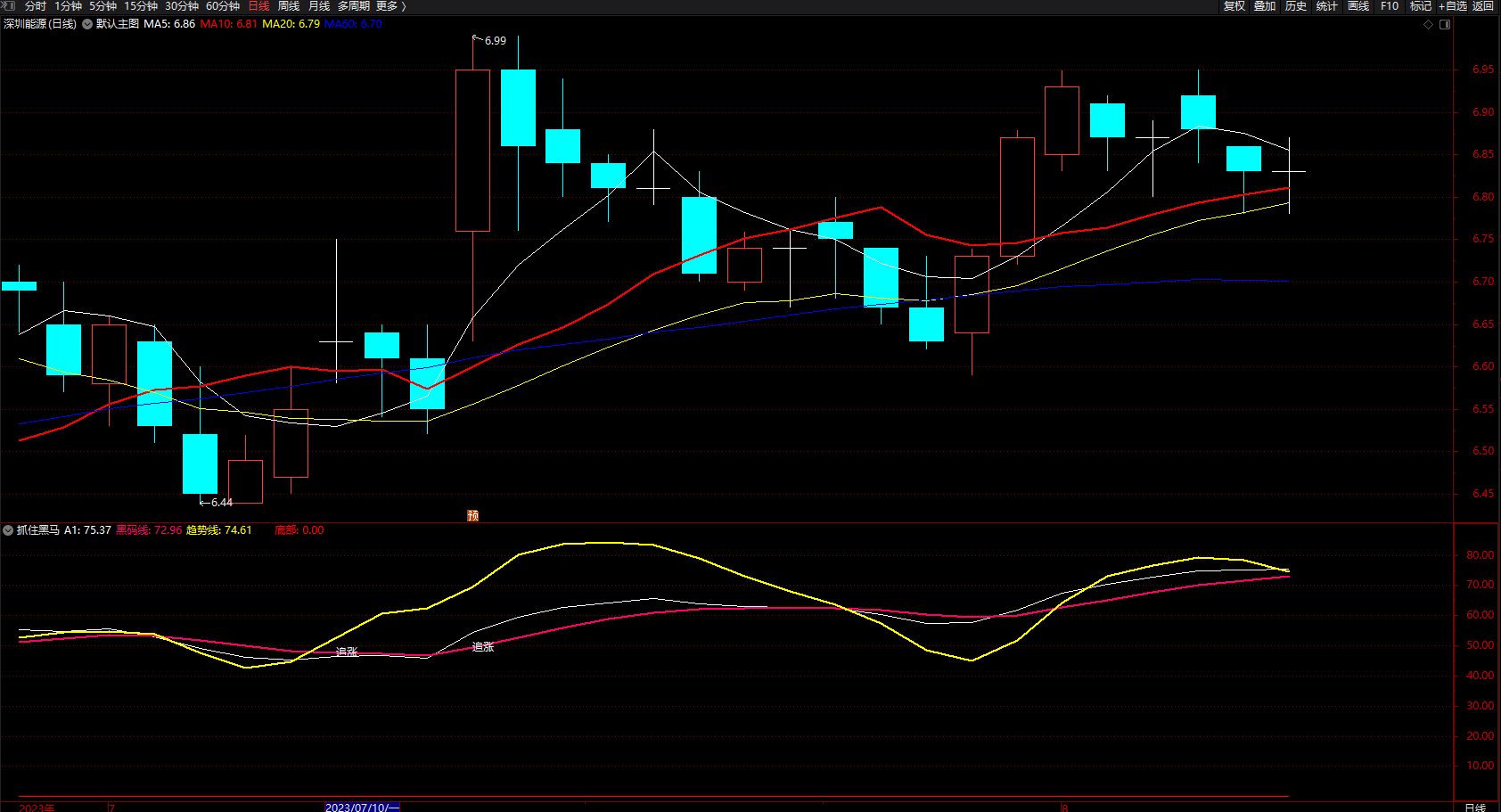Open the 多周期 multi-period view
This screenshot has height=812, width=1501.
(x=354, y=6)
